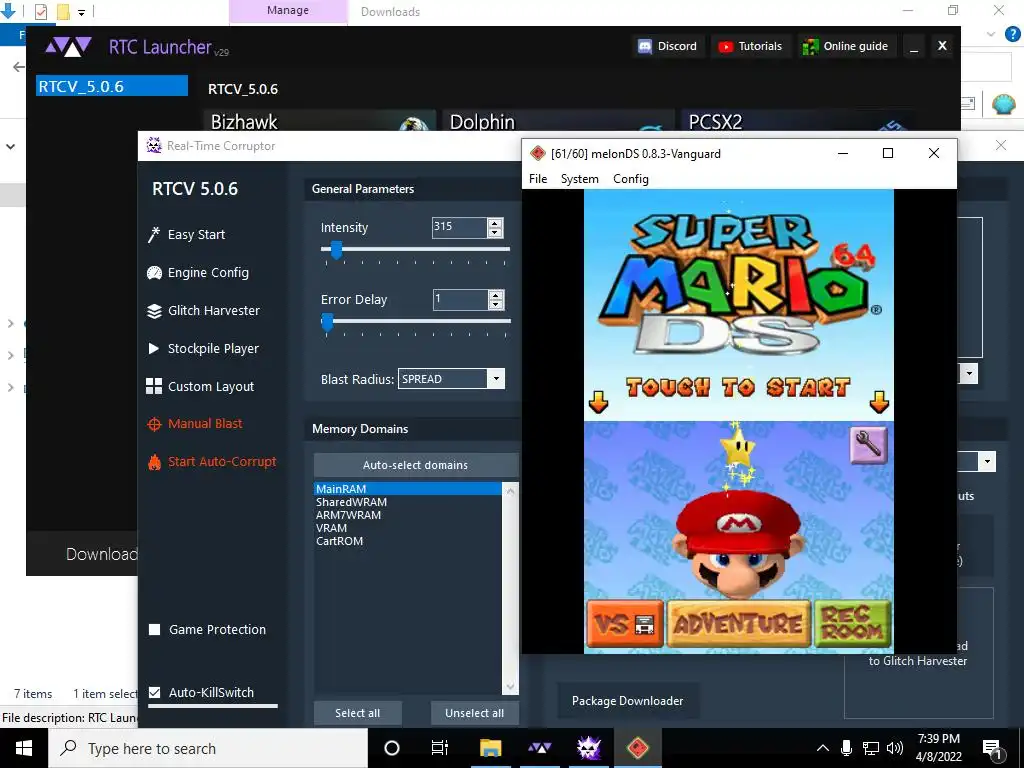
Task: Switch to RTC Launcher in the taskbar
Action: click(539, 748)
